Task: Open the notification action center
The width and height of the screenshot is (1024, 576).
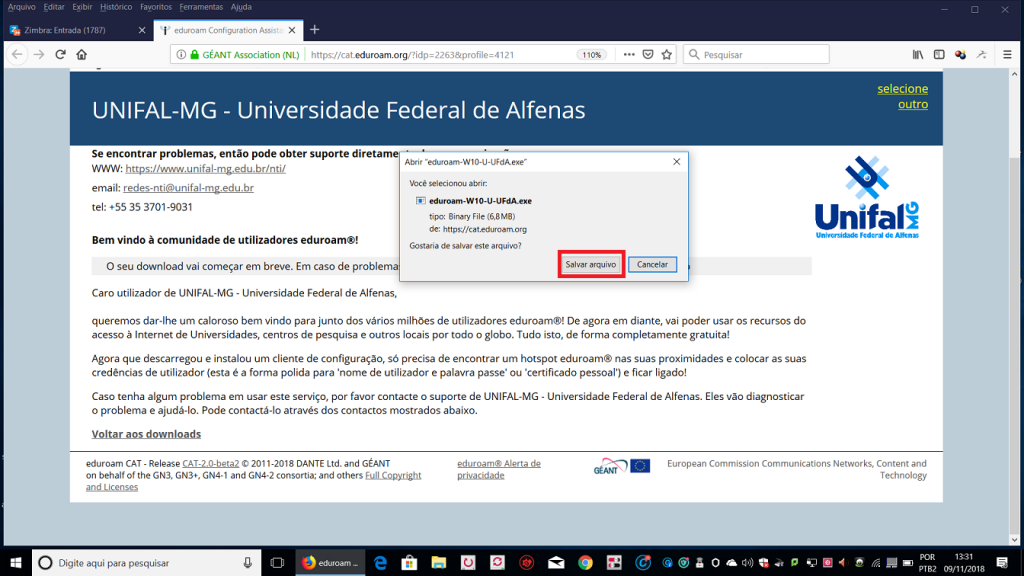Action: coord(1002,562)
